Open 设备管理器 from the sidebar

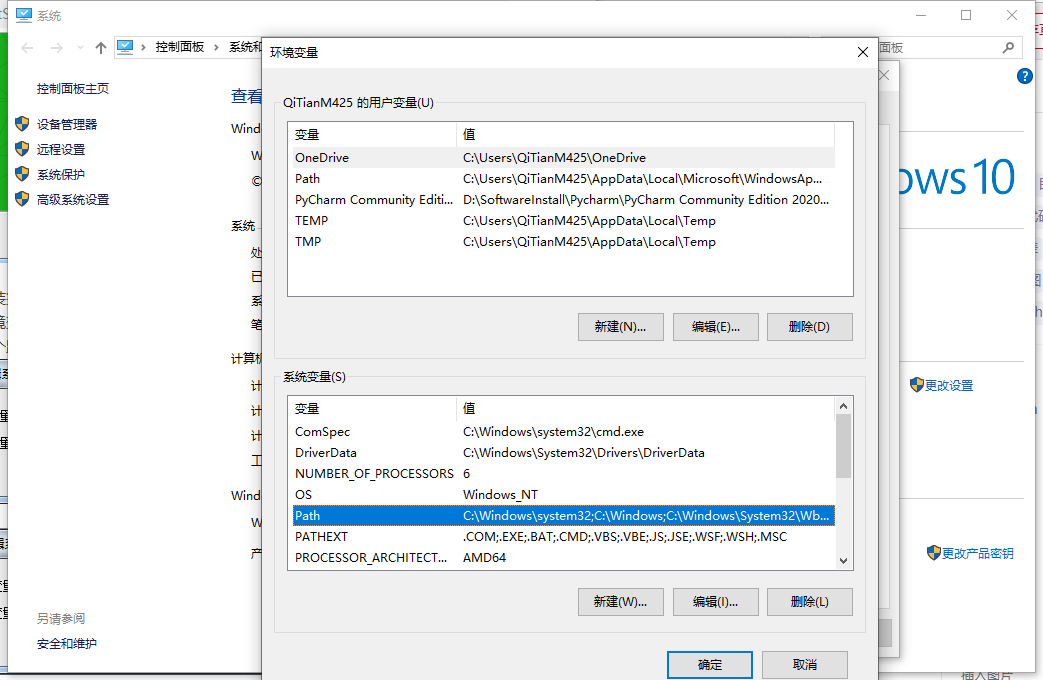tap(67, 125)
